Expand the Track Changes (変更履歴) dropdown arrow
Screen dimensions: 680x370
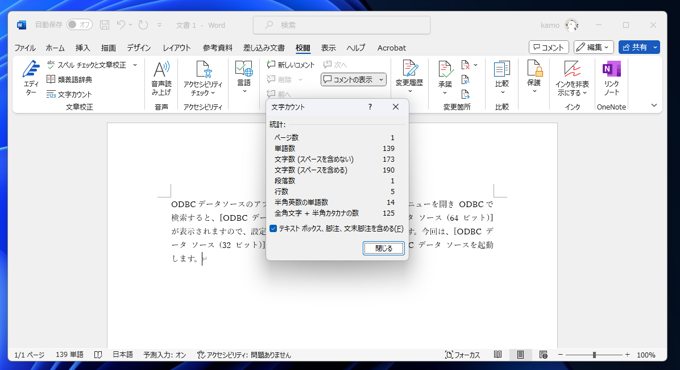409,92
